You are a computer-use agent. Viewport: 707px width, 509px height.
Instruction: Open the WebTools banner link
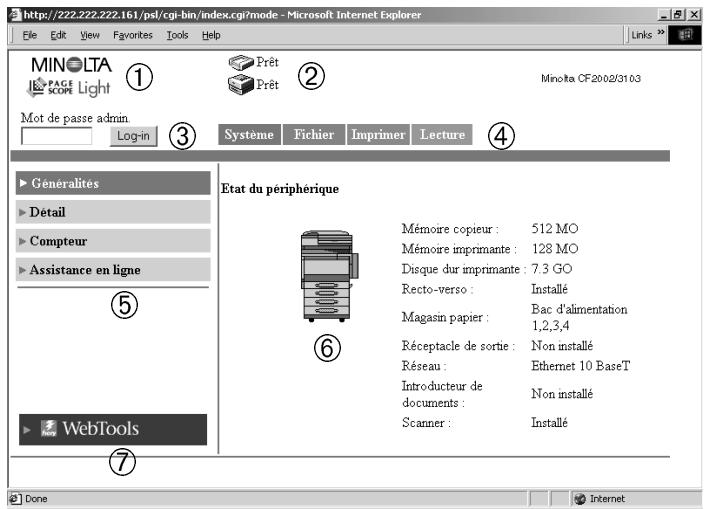pyautogui.click(x=113, y=429)
